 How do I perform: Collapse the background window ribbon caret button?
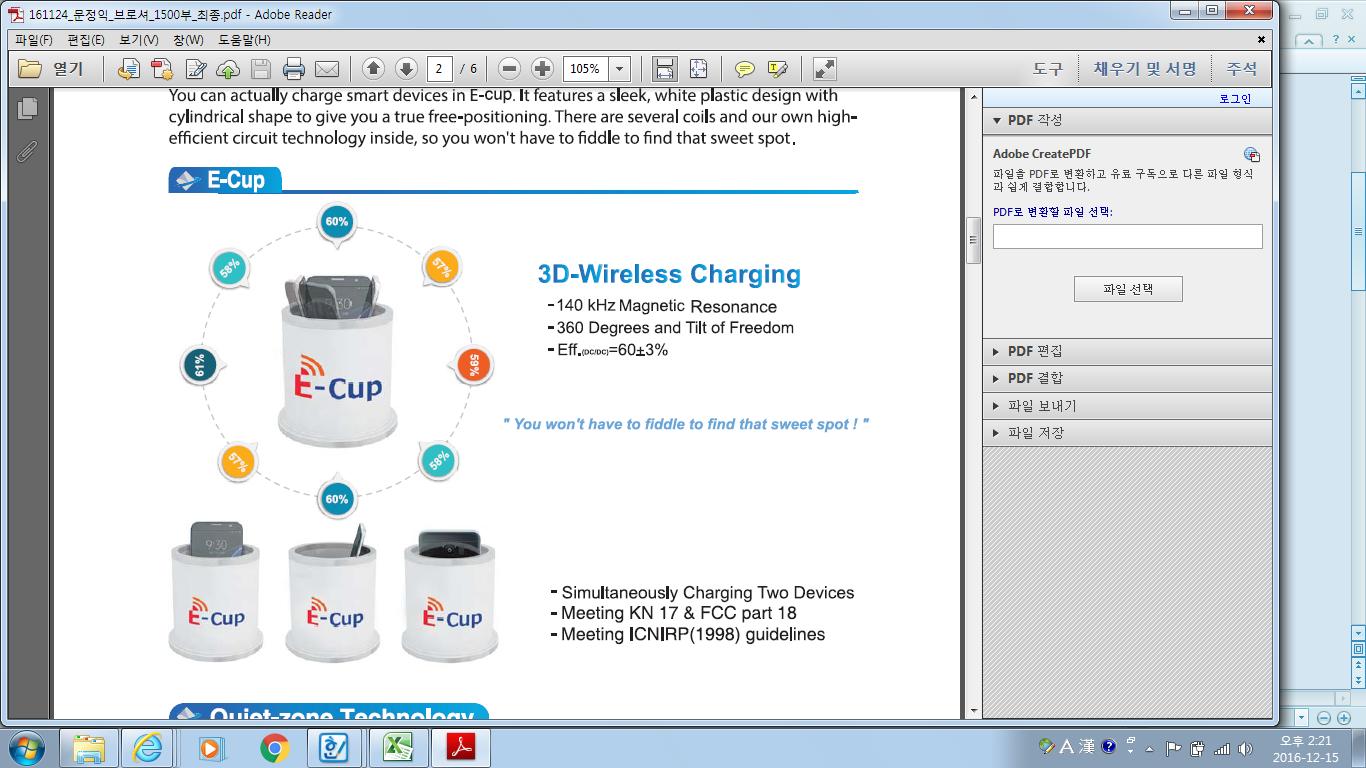point(1310,41)
